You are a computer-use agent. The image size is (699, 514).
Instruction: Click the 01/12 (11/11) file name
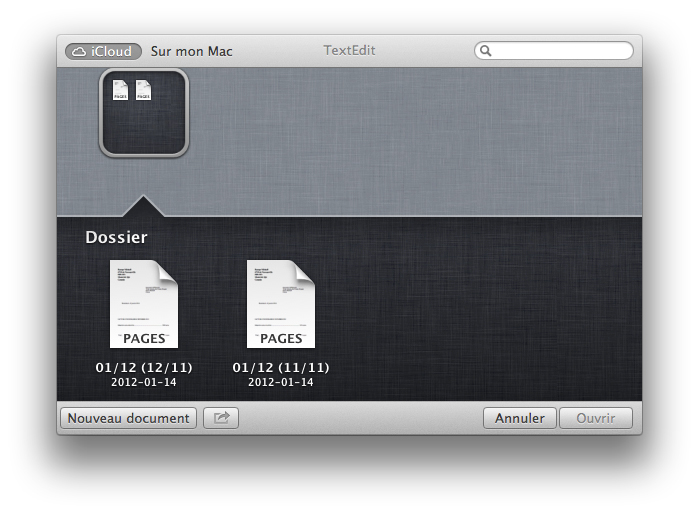click(x=280, y=367)
